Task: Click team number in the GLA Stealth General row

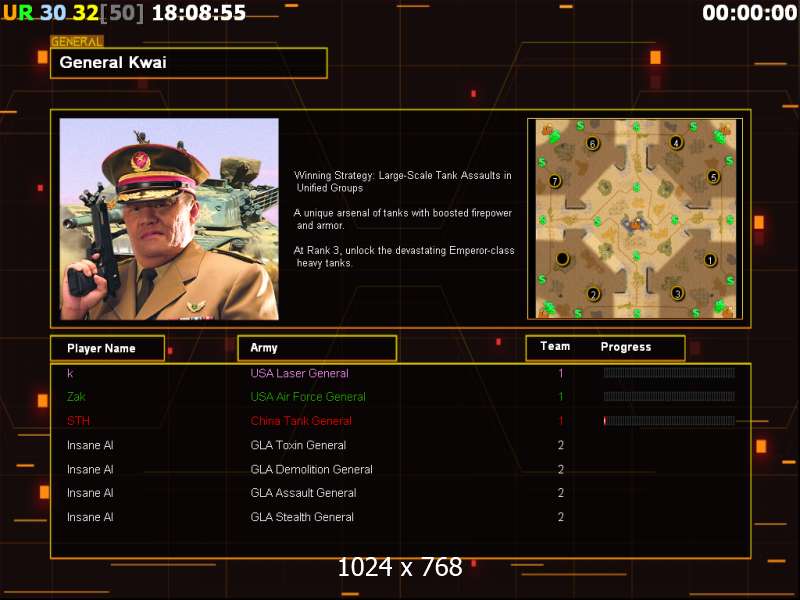Action: pos(561,517)
